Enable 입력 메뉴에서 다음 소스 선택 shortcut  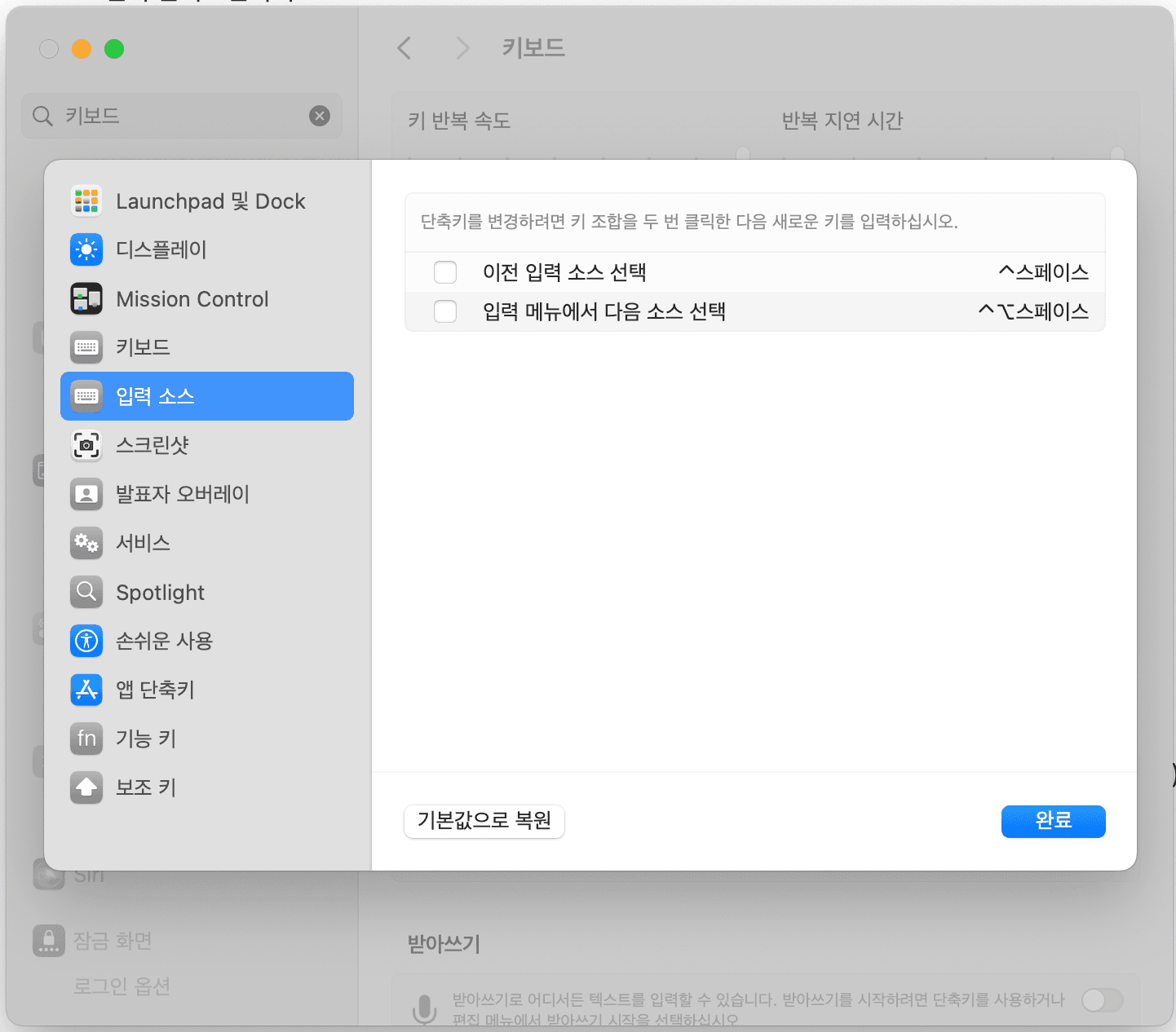coord(444,311)
